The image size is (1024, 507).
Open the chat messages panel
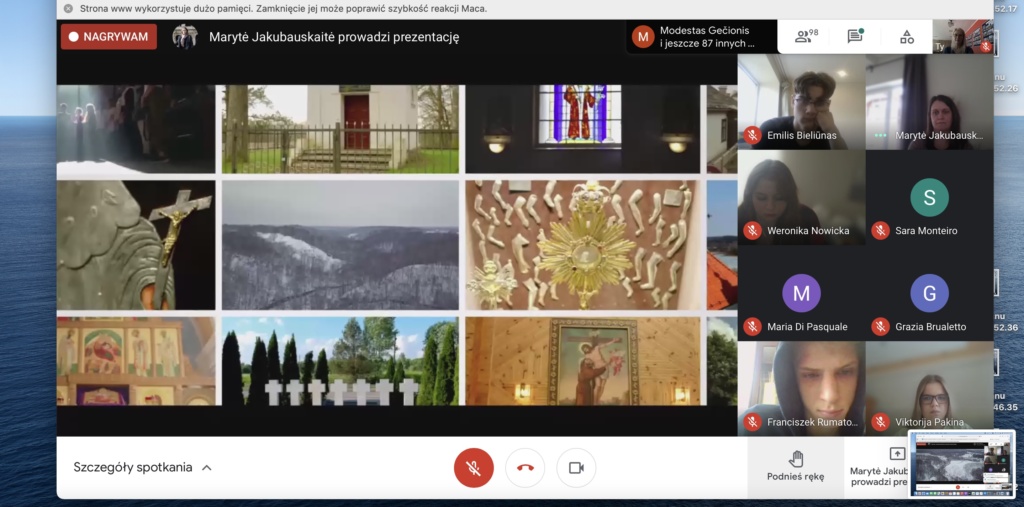855,37
